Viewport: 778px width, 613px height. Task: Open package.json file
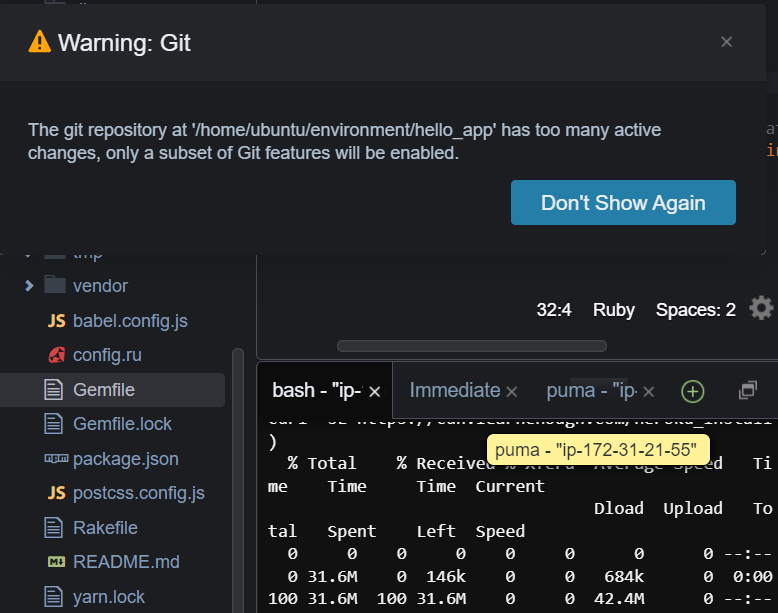pyautogui.click(x=126, y=459)
